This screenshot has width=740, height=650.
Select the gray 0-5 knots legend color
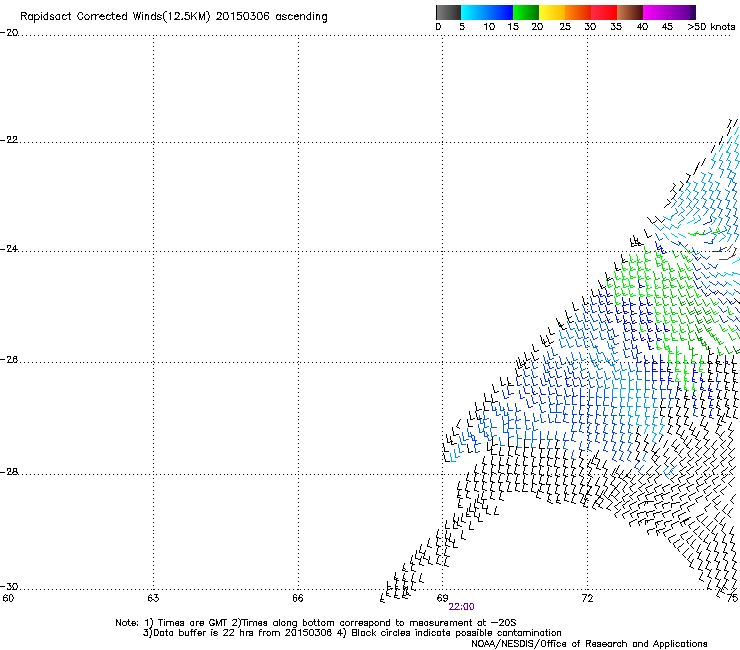click(x=448, y=12)
